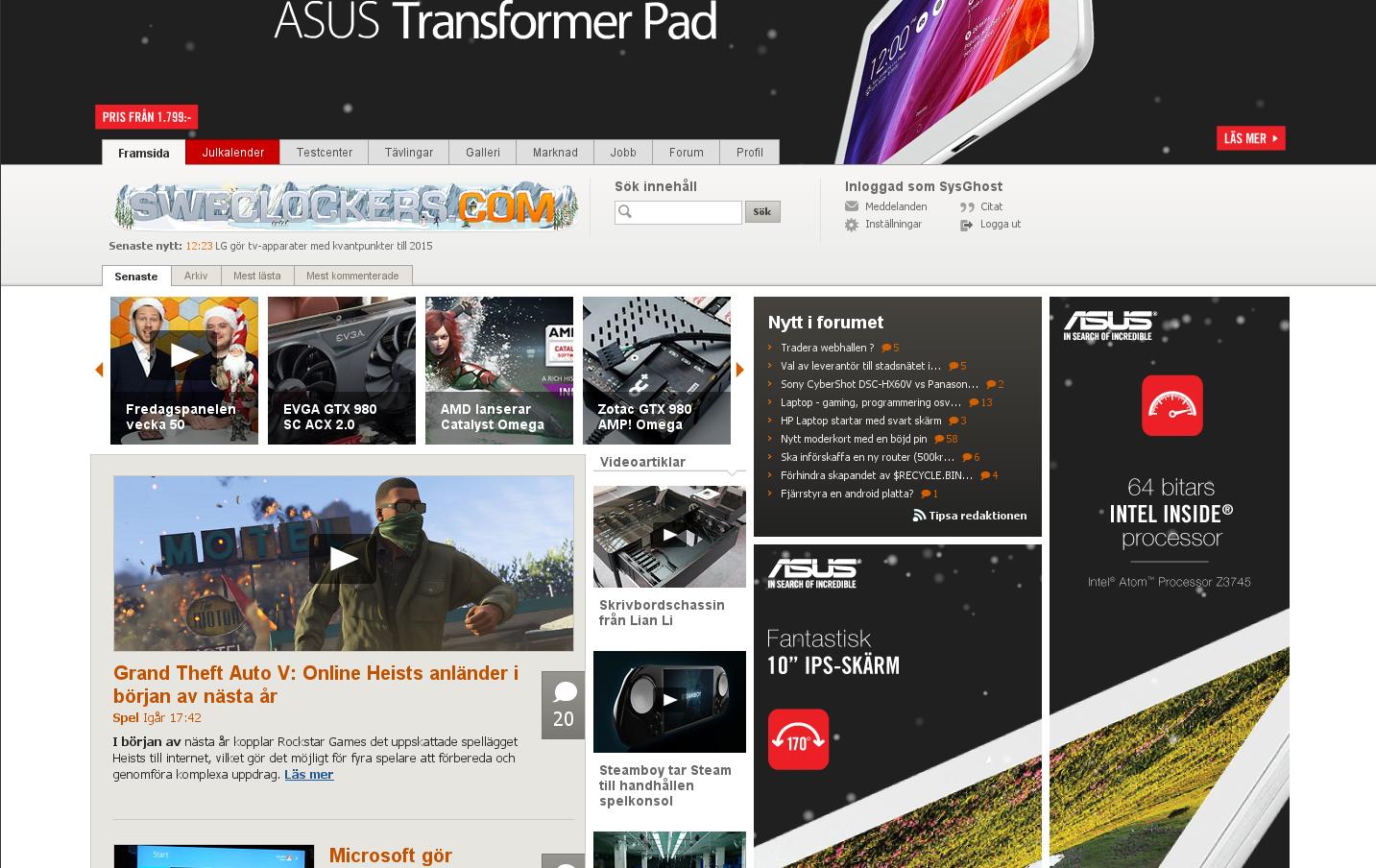Click the RSS icon beside Tipsa redaktionen
Image resolution: width=1376 pixels, height=868 pixels.
click(919, 516)
